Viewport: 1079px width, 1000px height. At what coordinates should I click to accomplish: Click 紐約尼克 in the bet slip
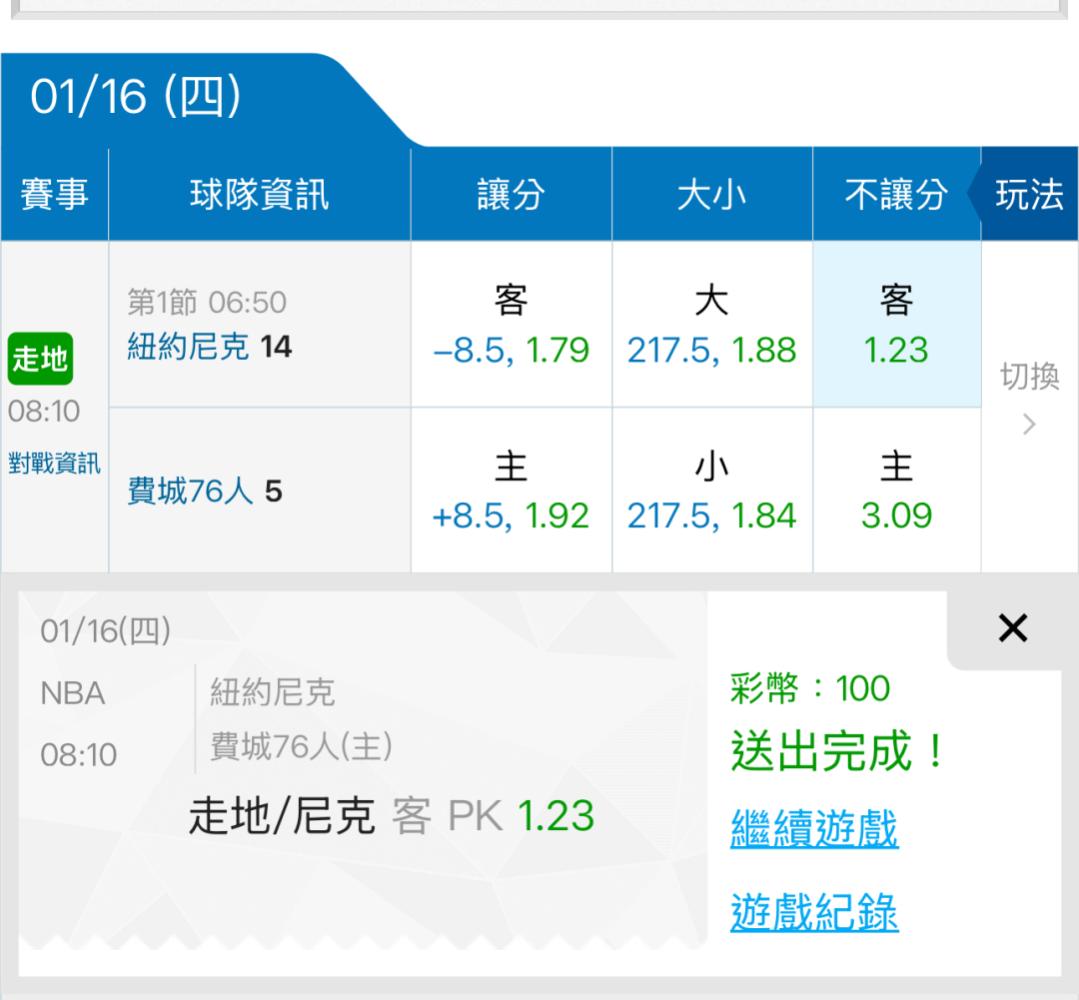(x=273, y=692)
